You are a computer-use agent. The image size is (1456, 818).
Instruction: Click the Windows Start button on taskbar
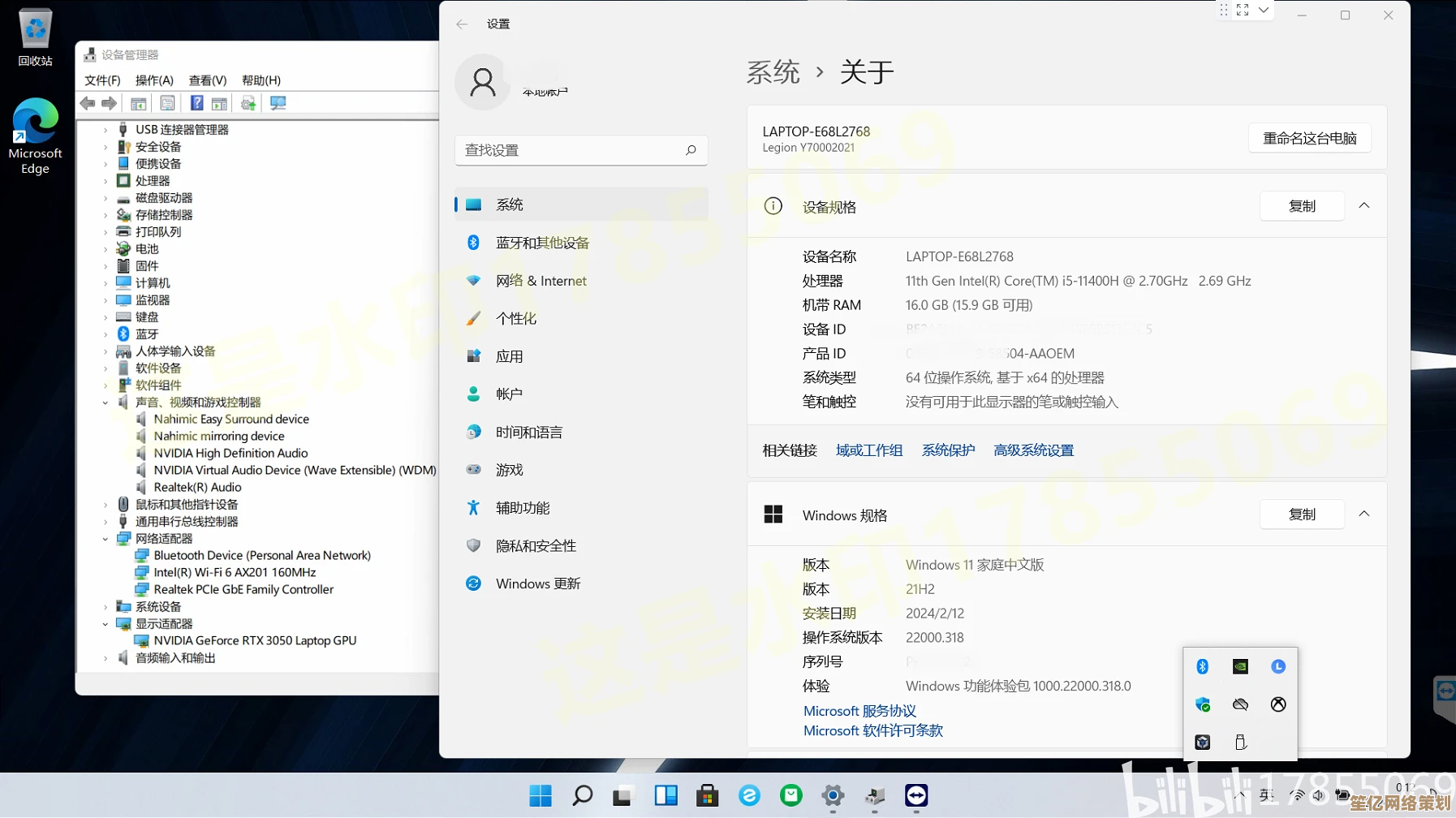(541, 796)
